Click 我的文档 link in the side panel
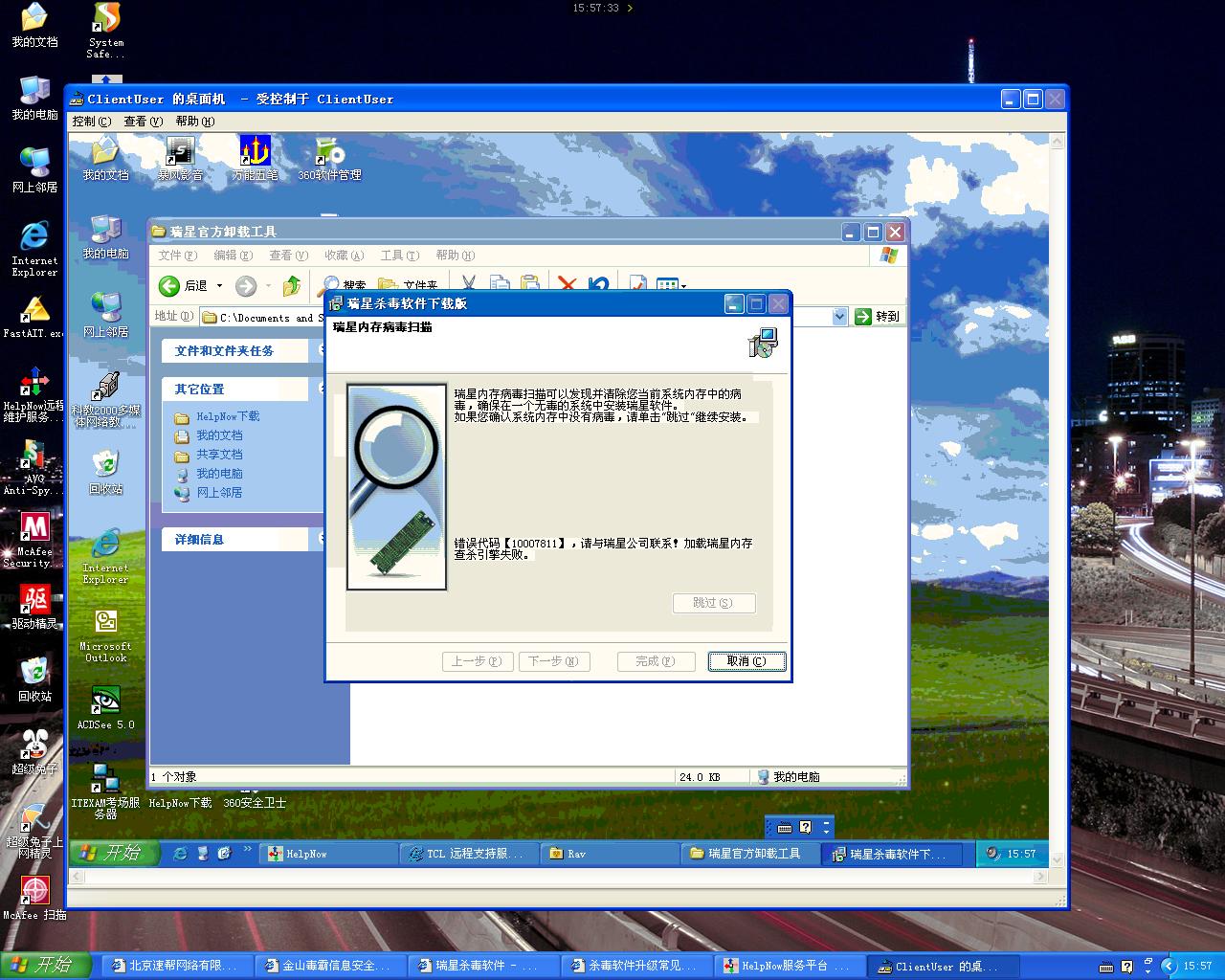The width and height of the screenshot is (1225, 980). [219, 435]
